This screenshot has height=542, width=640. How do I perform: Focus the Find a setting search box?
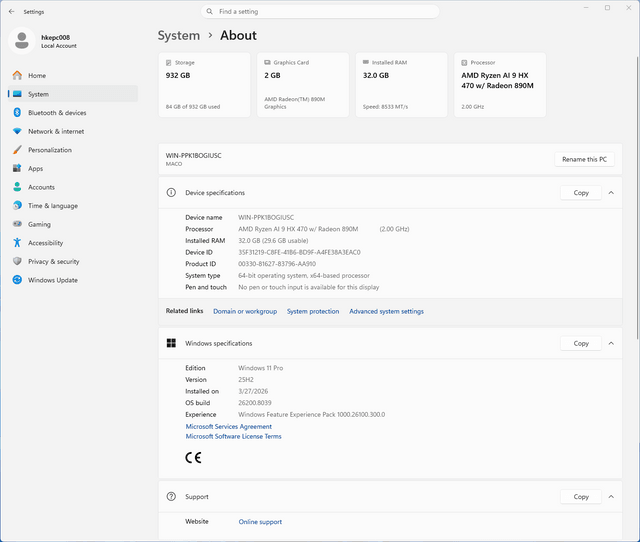320,11
